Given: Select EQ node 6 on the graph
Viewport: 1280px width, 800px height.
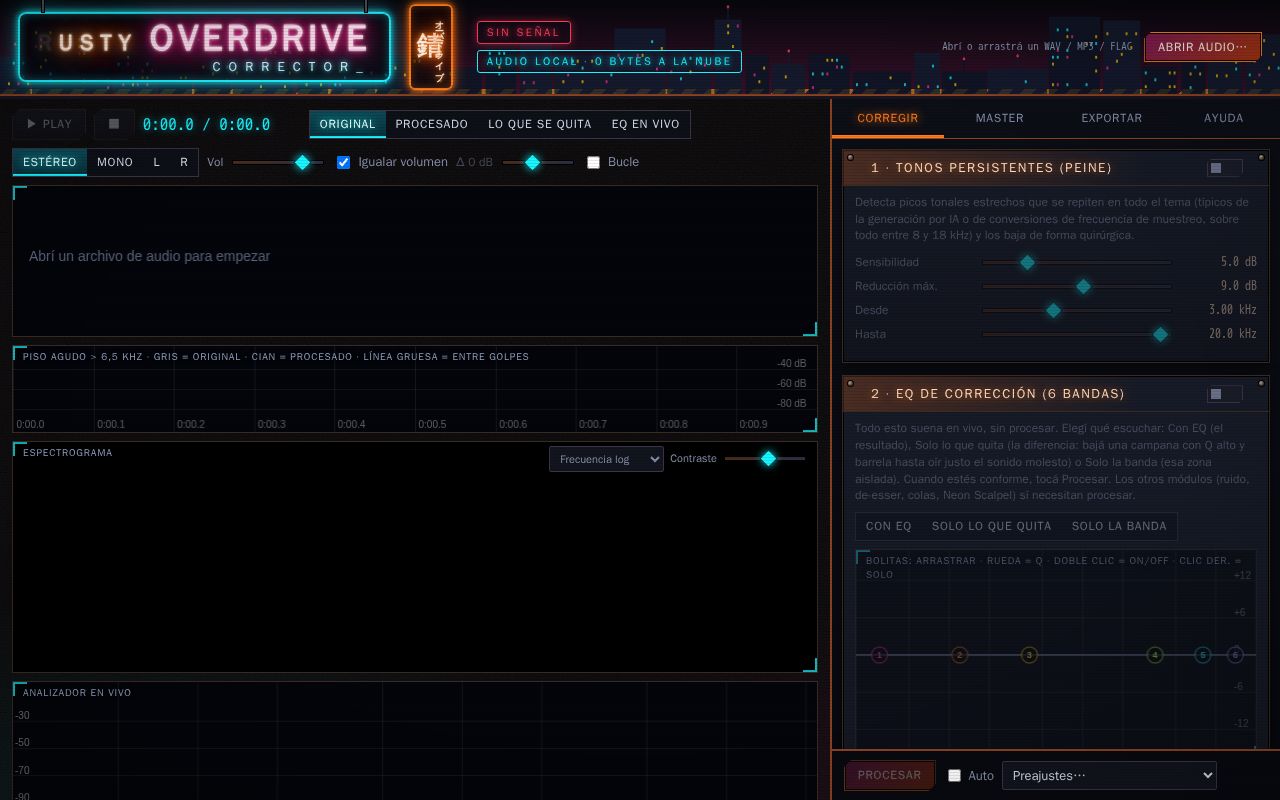Looking at the screenshot, I should coord(1235,655).
